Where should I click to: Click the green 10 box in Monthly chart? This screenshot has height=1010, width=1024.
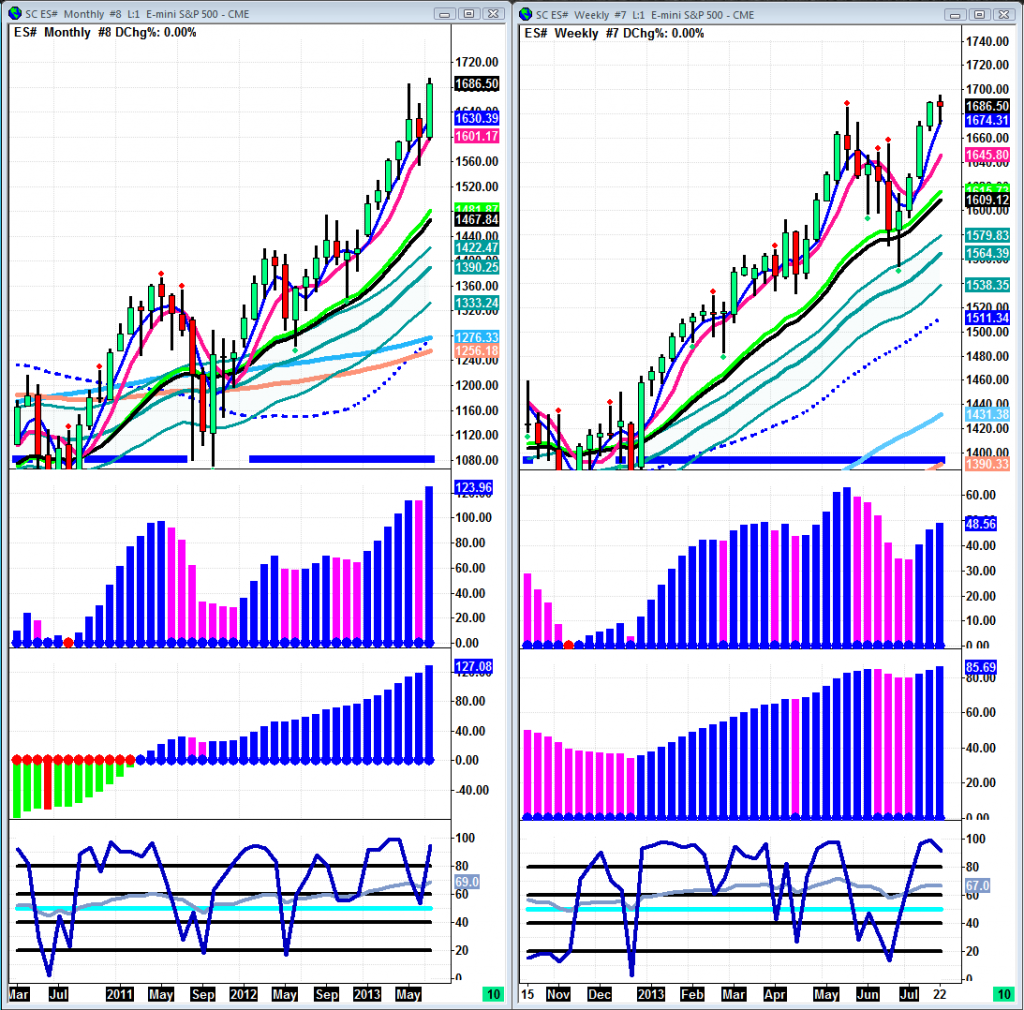point(492,995)
